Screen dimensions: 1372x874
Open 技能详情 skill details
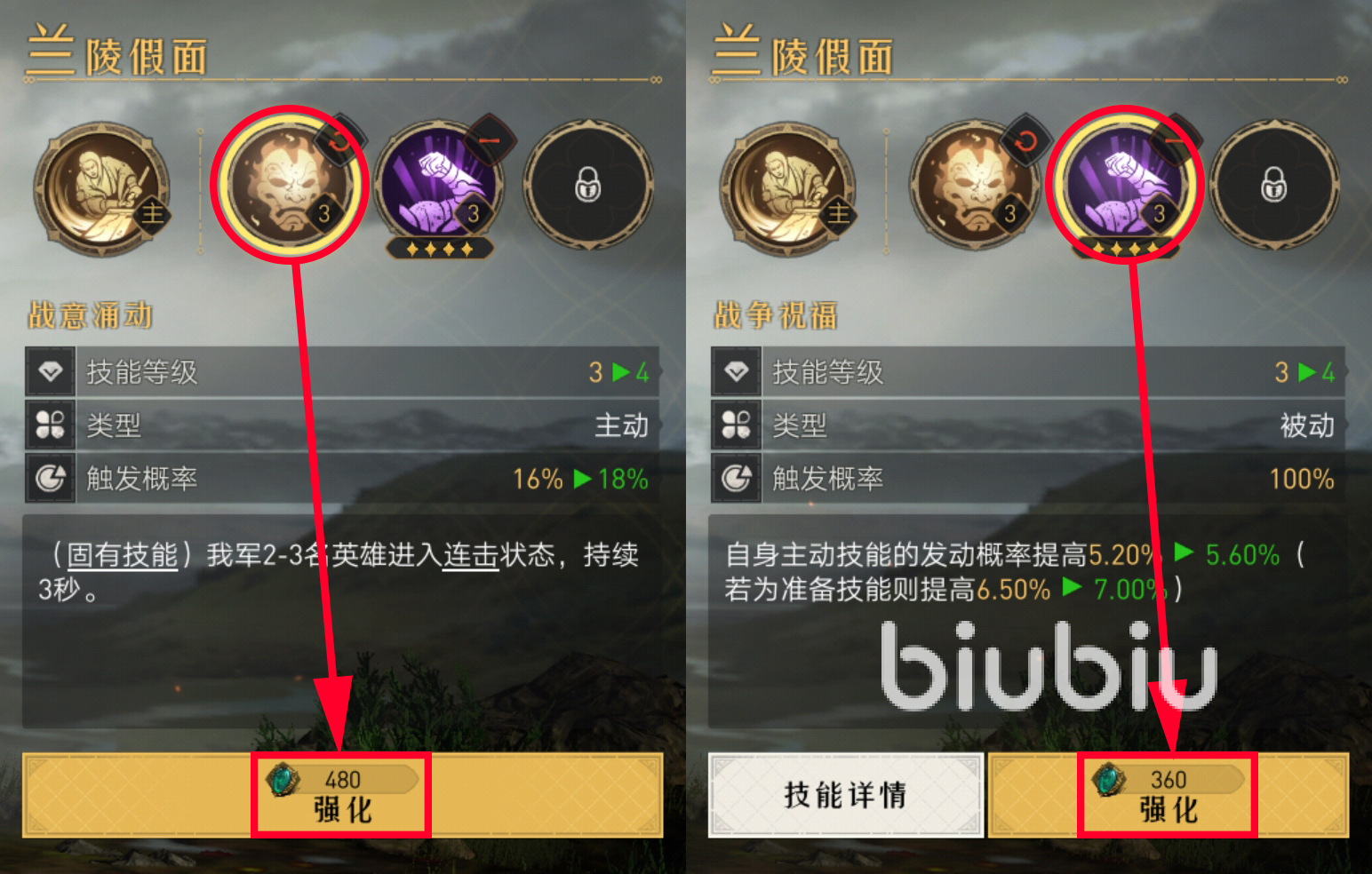(846, 795)
